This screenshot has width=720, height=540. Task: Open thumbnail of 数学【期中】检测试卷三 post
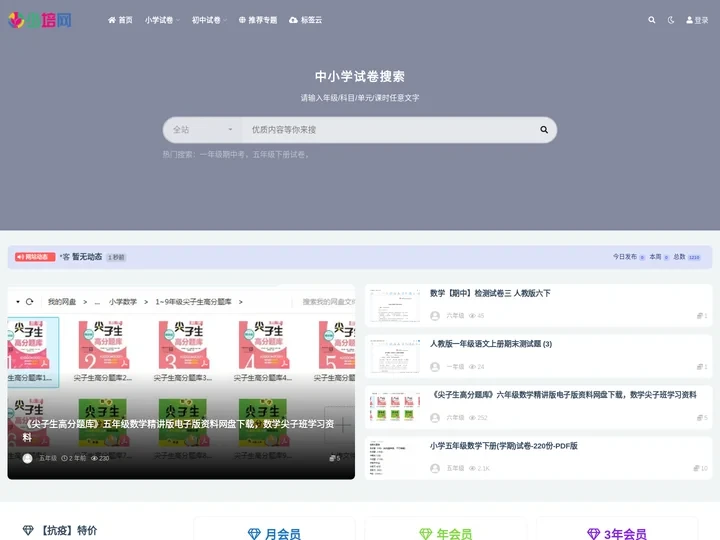[x=395, y=305]
